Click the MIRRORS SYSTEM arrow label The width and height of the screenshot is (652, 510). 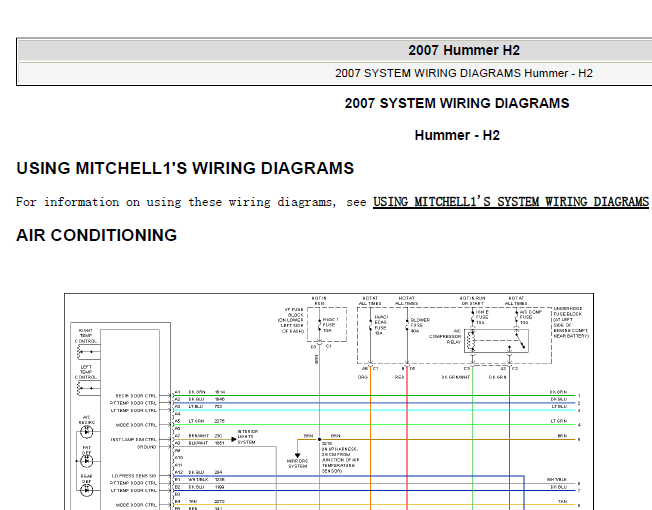click(297, 463)
